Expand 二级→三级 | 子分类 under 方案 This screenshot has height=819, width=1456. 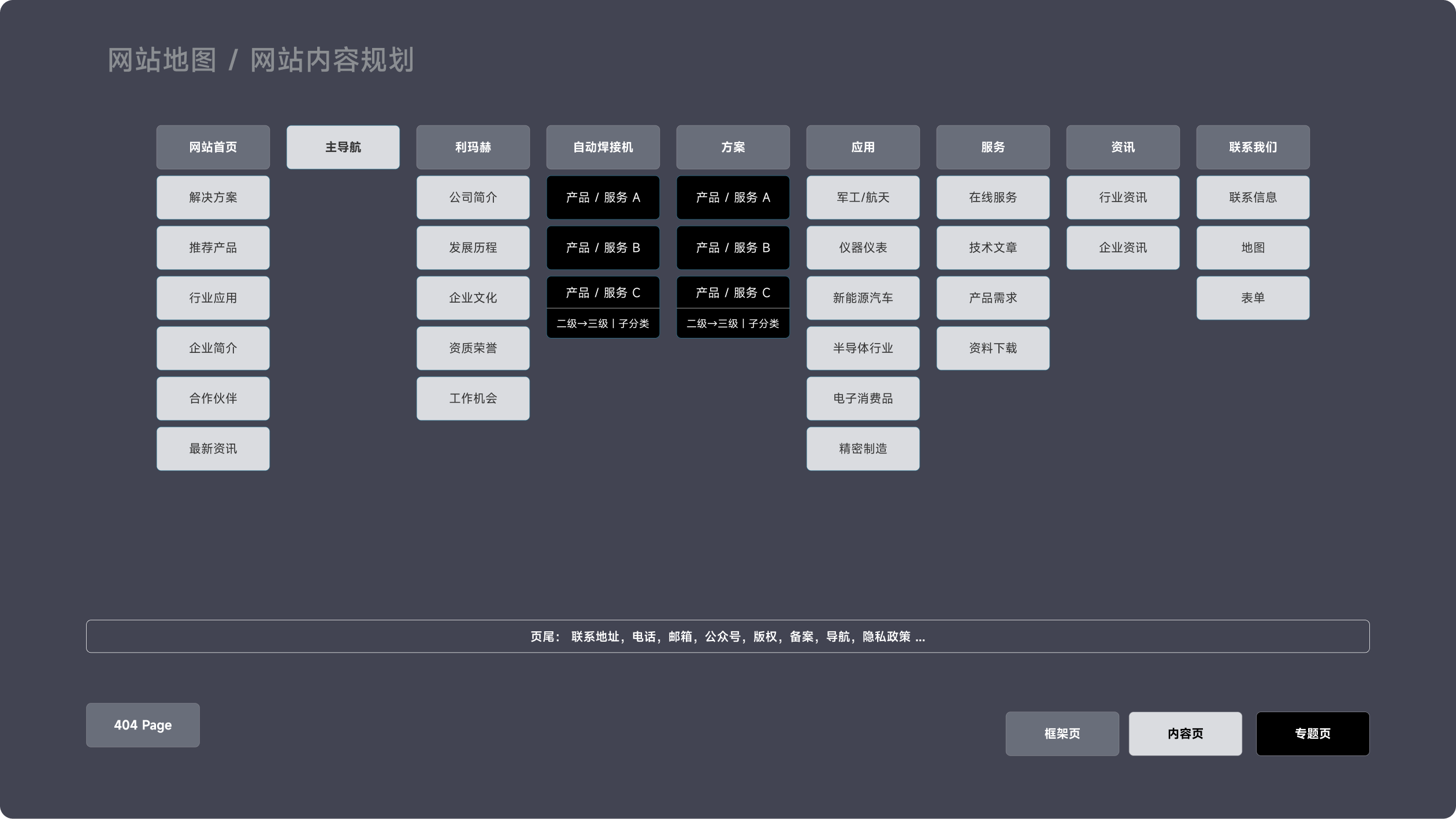tap(733, 323)
